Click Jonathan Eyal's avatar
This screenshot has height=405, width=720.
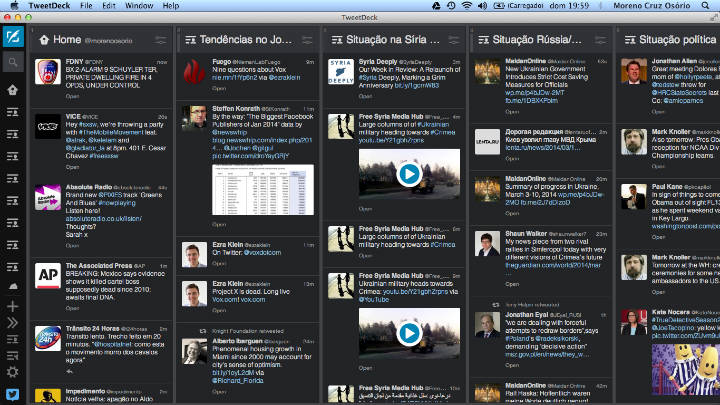[487, 325]
